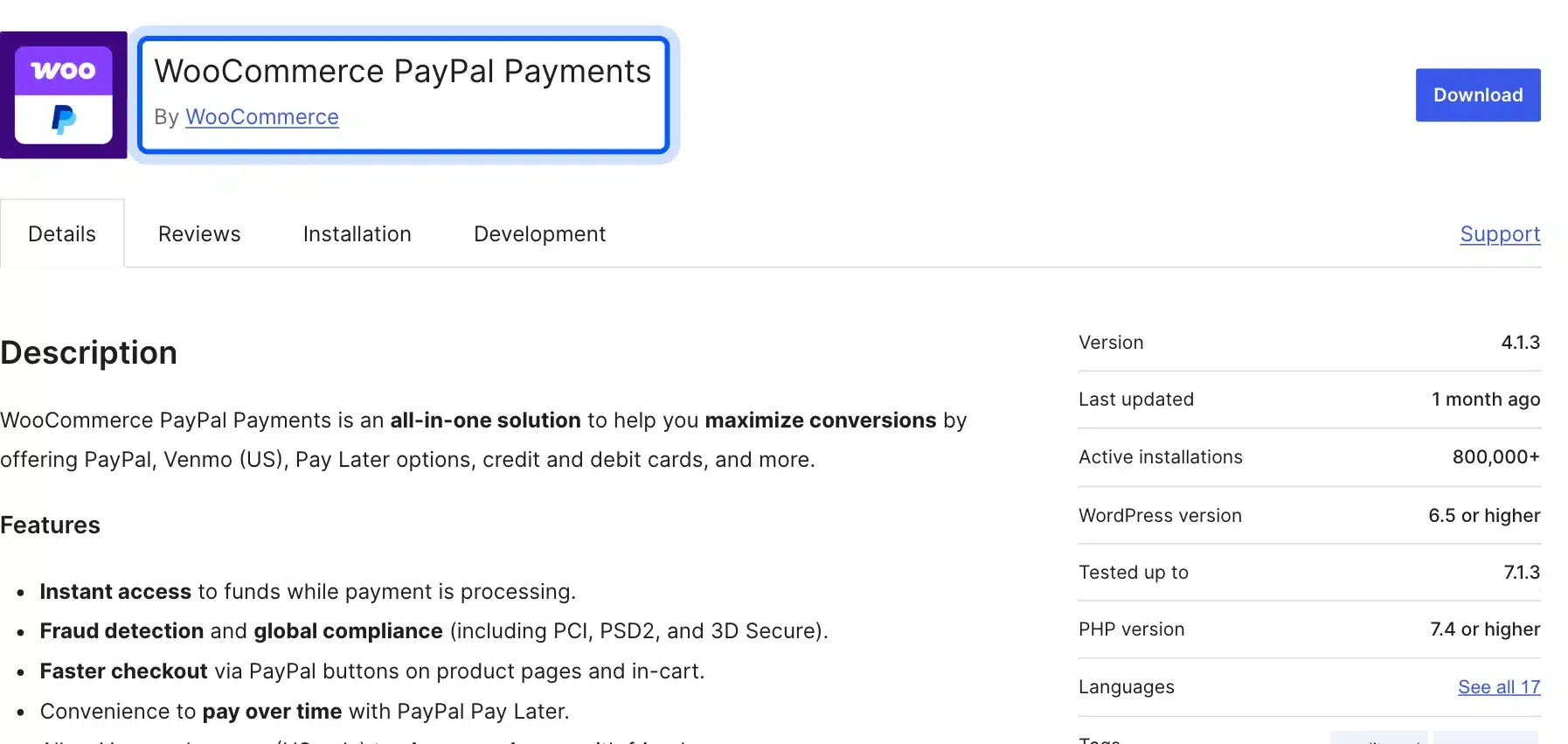Click the 'Fraud detection' feature bullet
Image resolution: width=1568 pixels, height=744 pixels.
434,631
